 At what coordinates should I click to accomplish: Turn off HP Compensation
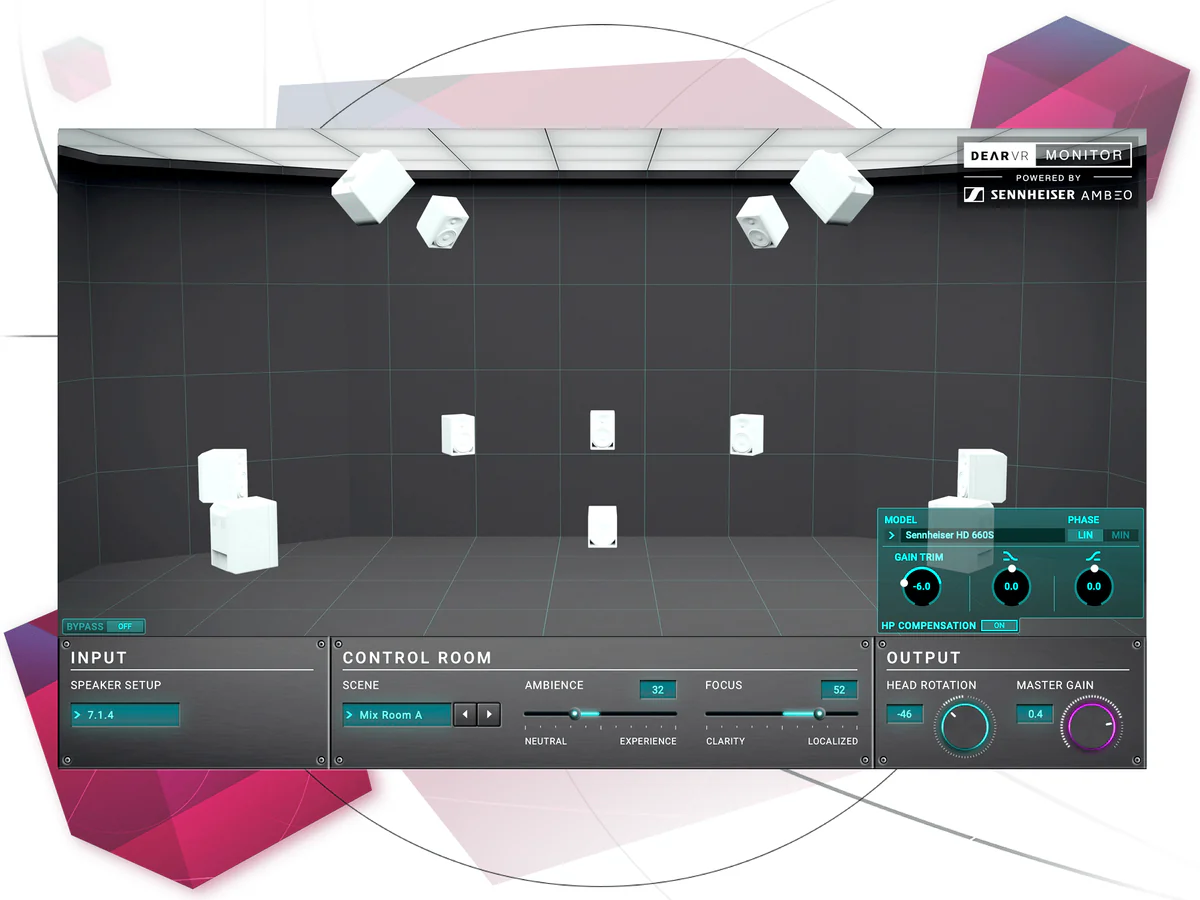tap(999, 626)
